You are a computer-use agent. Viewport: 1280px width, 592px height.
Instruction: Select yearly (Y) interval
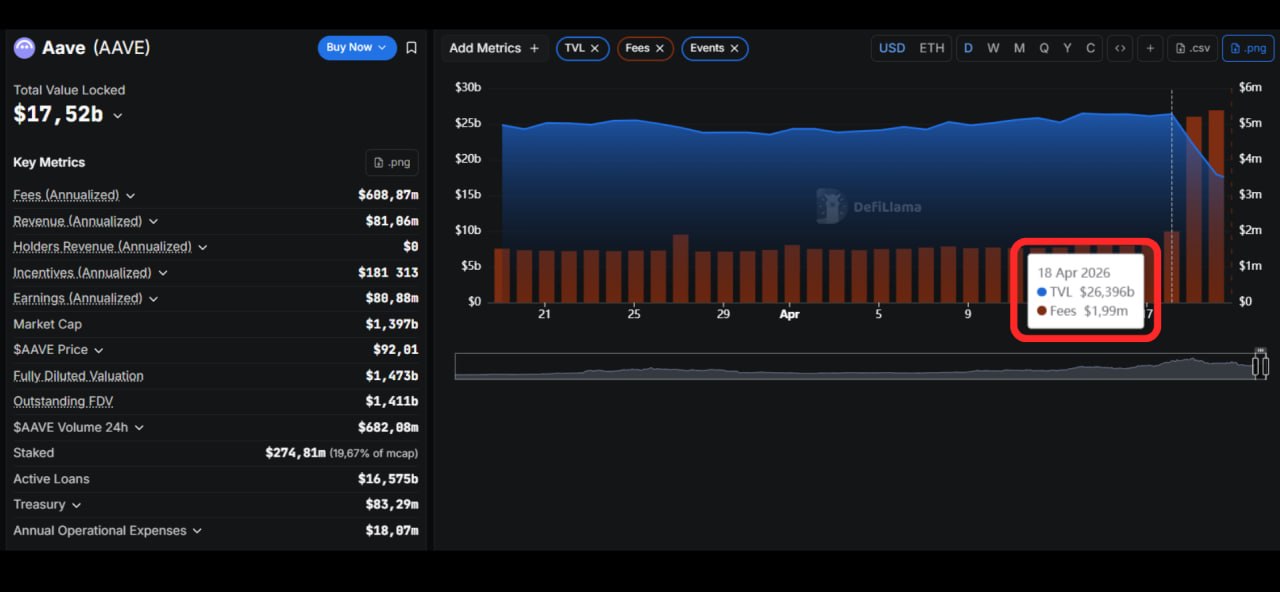tap(1067, 48)
